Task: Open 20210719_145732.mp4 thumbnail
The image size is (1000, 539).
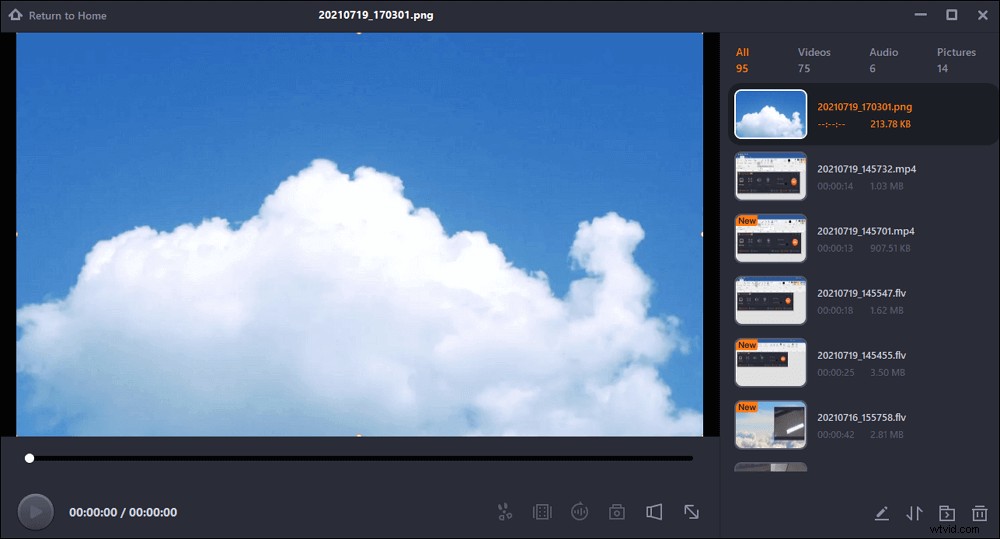Action: click(x=770, y=176)
